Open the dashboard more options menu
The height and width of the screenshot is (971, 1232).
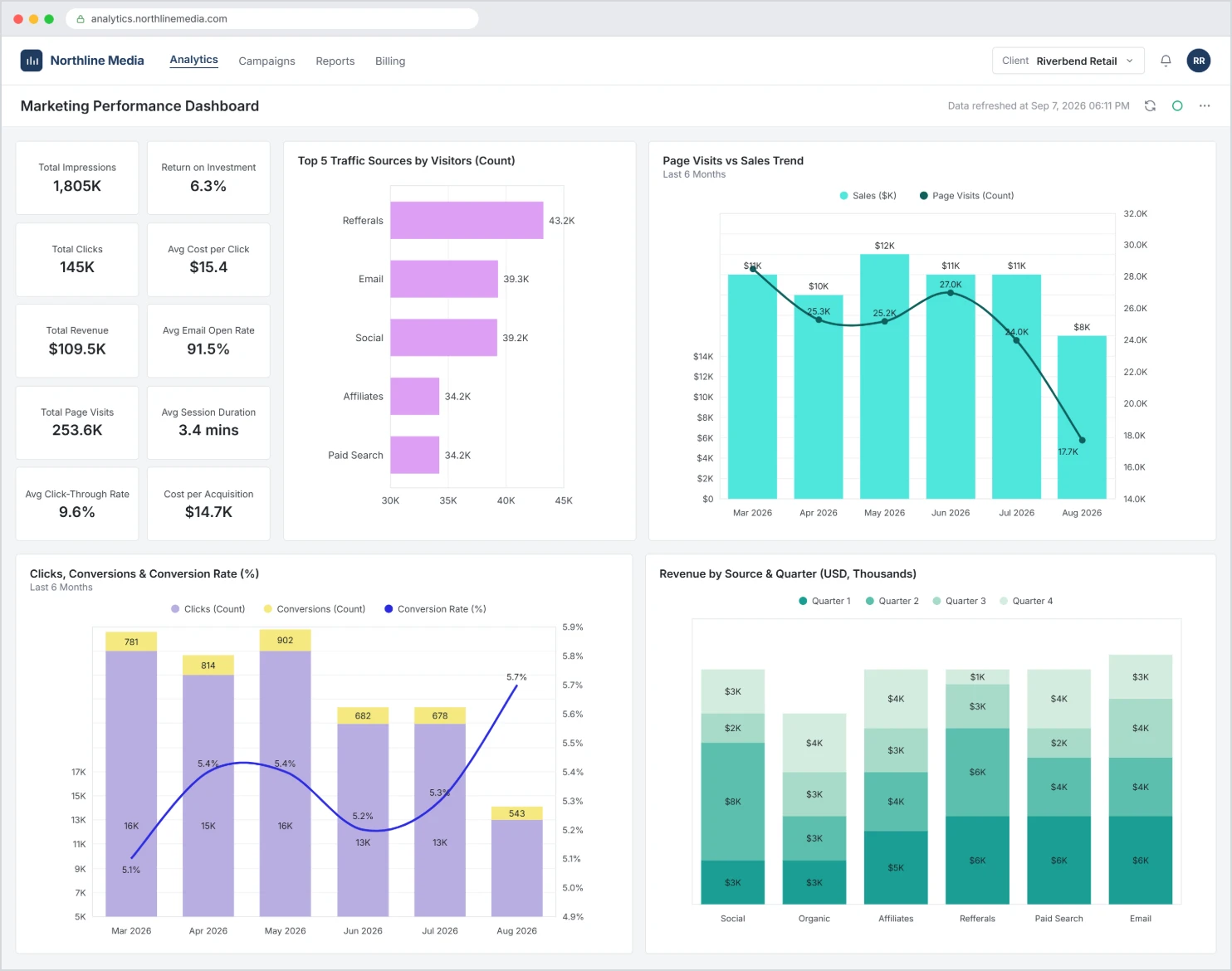click(1205, 106)
